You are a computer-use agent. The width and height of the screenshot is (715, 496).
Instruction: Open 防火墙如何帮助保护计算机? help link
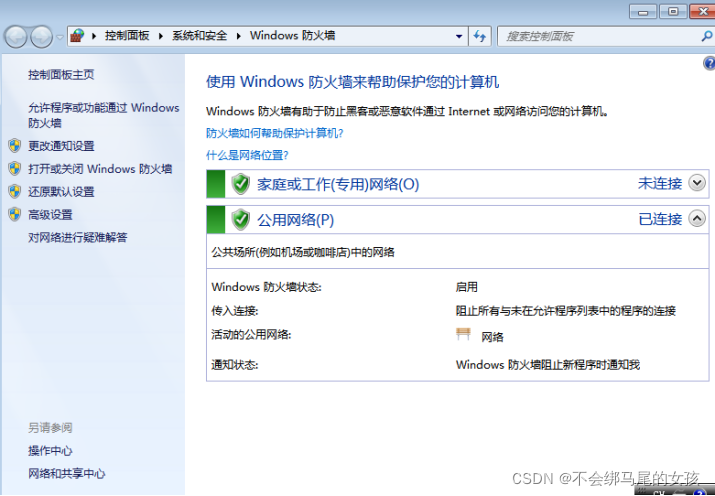(275, 133)
